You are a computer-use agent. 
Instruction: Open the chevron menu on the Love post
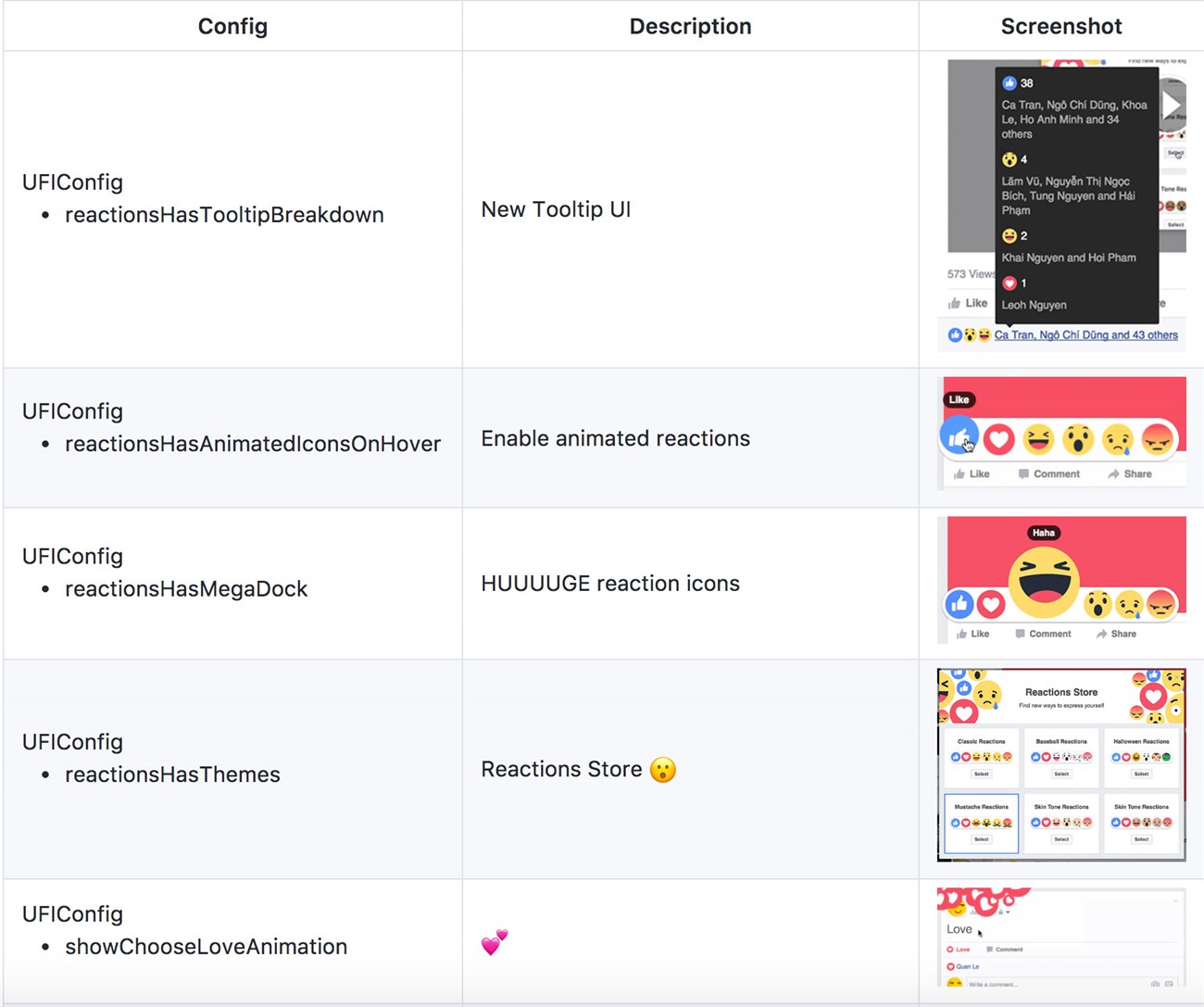click(1175, 900)
